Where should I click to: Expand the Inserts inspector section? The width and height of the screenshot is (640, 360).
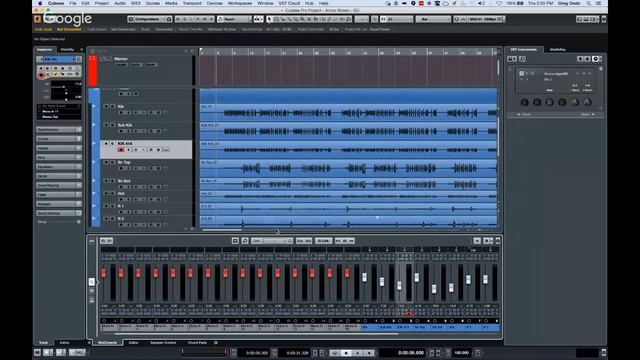59,148
